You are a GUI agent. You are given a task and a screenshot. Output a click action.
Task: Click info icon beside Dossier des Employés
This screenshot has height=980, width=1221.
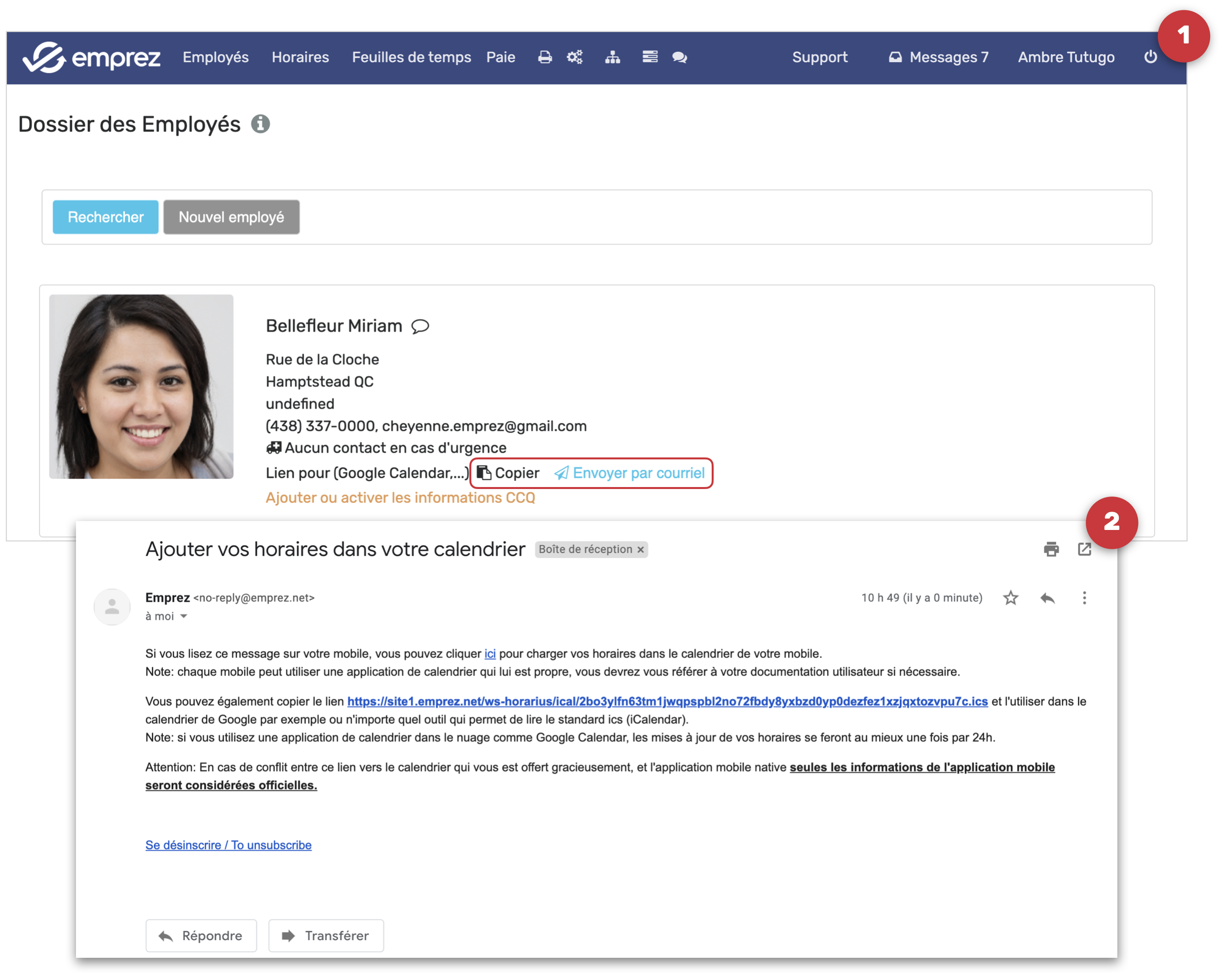coord(261,124)
